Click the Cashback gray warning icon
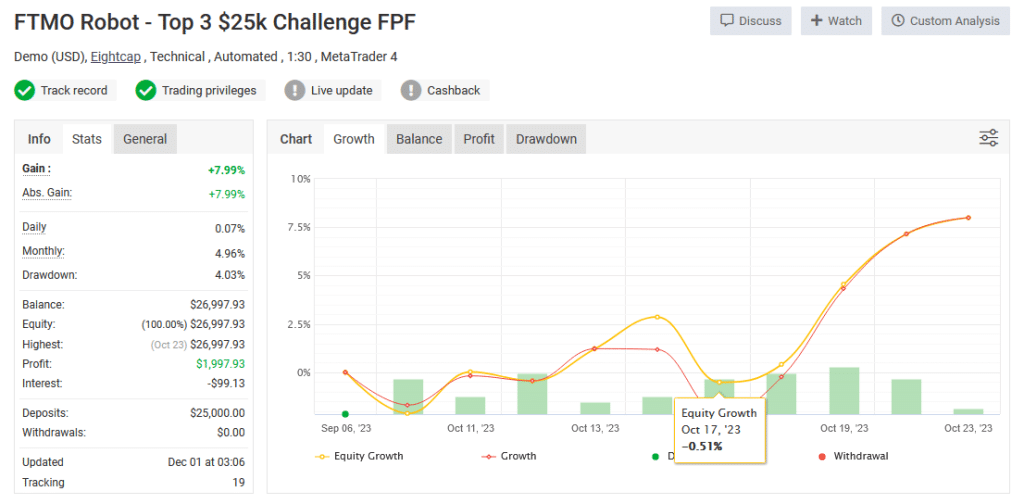This screenshot has height=504, width=1024. [x=411, y=90]
